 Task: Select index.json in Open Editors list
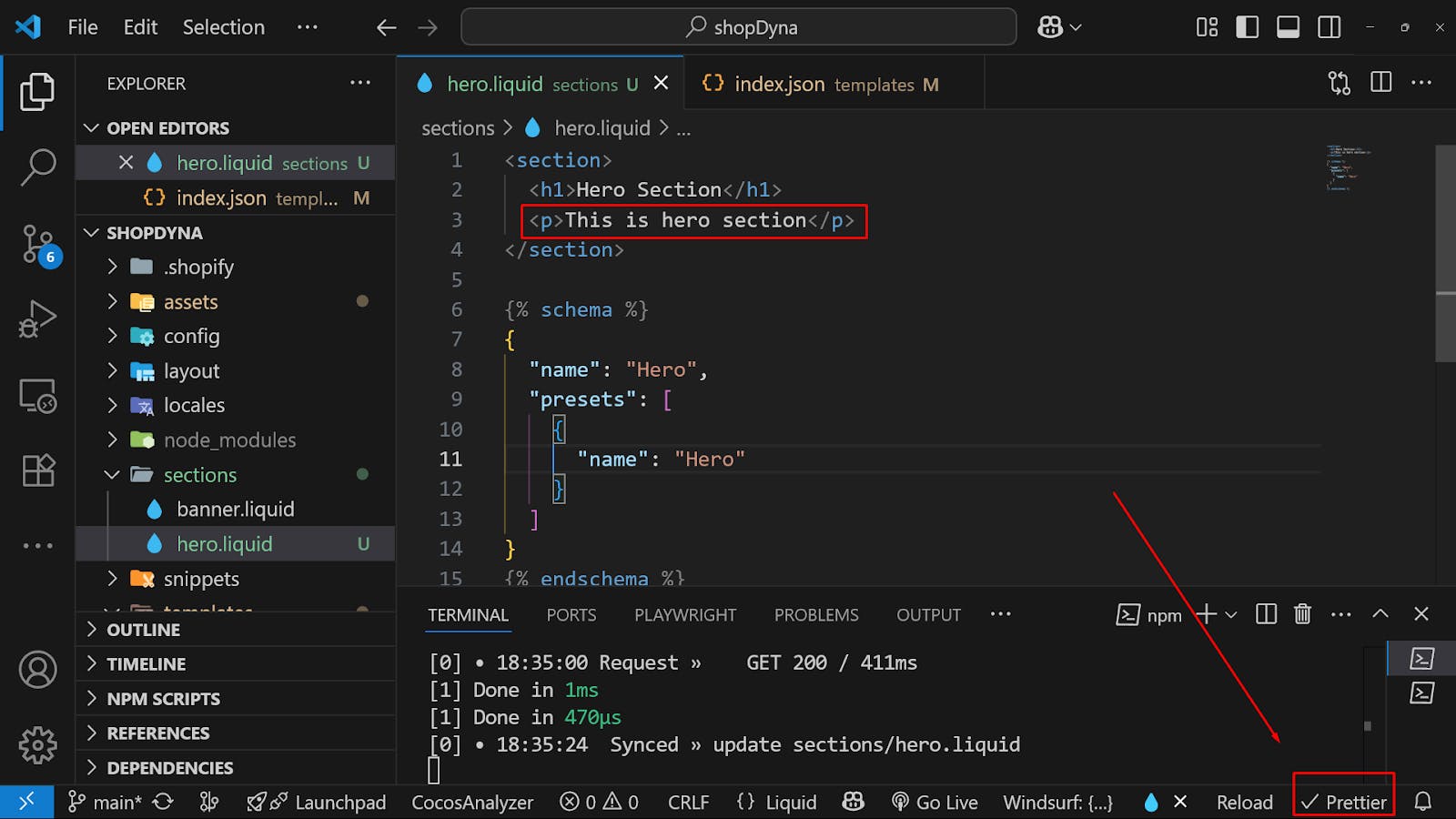click(236, 198)
